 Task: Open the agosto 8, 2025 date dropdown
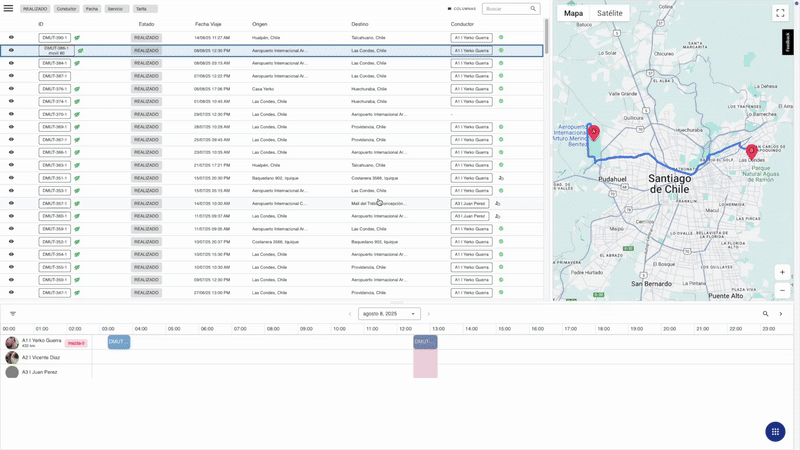click(x=389, y=314)
